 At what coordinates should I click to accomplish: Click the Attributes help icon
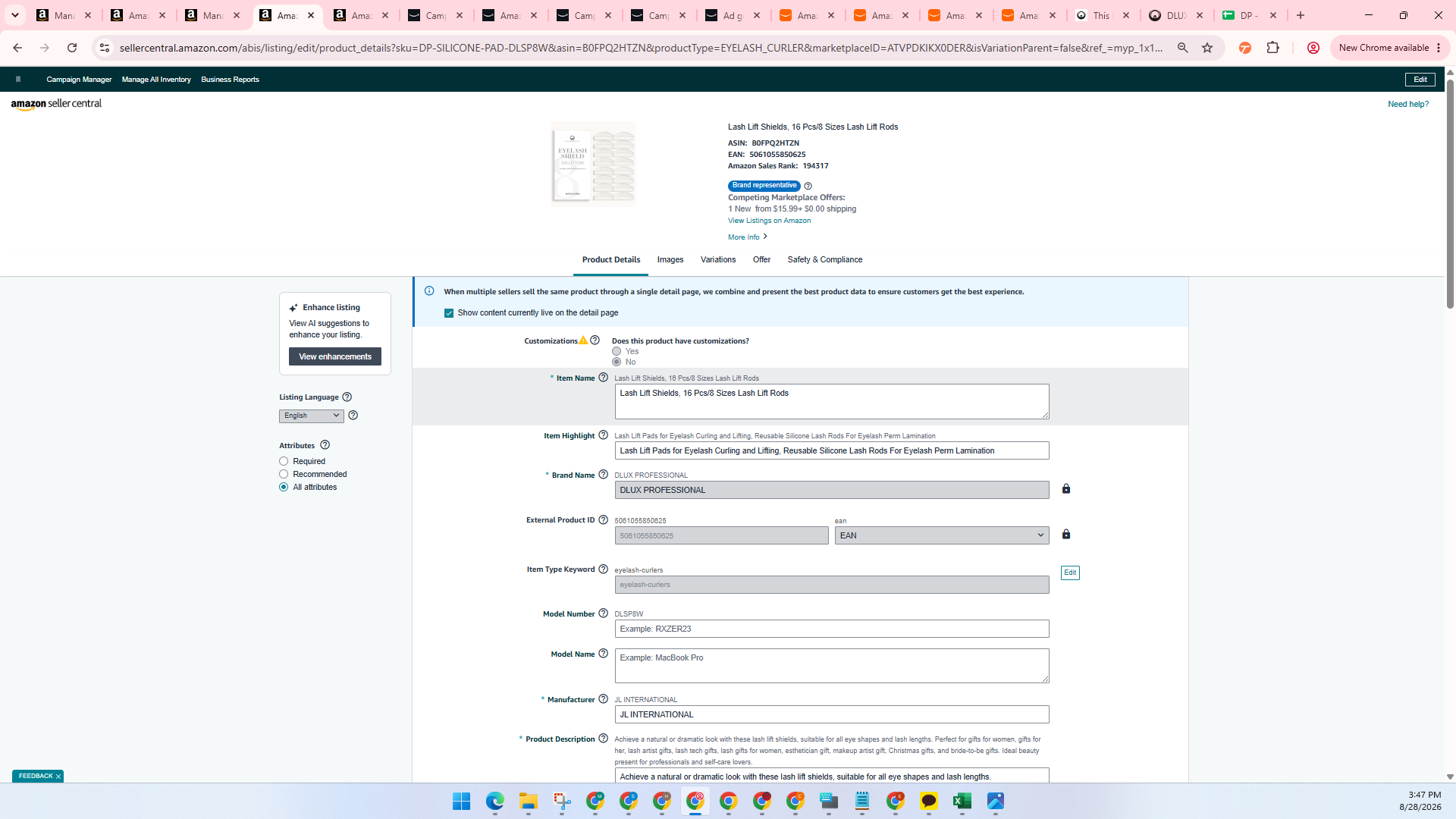[325, 445]
